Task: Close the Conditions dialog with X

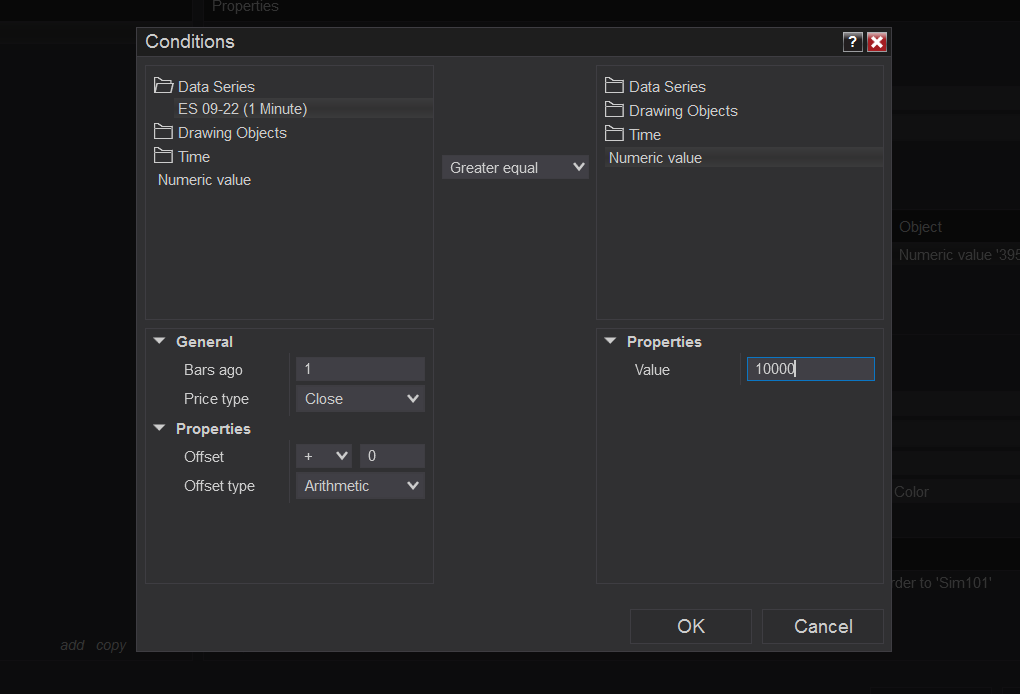Action: click(877, 42)
